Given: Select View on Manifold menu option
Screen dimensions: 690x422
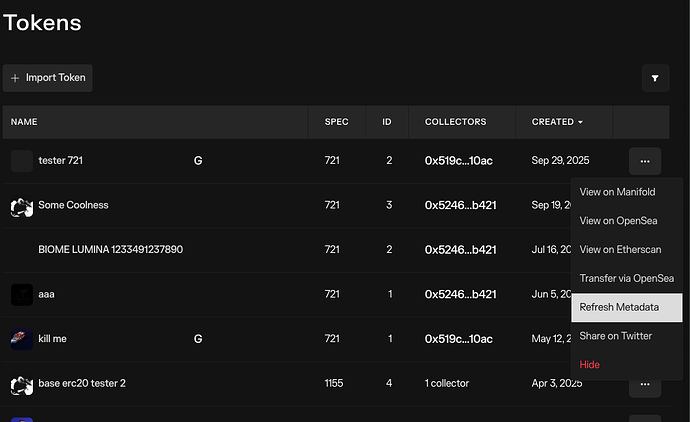Looking at the screenshot, I should point(611,192).
